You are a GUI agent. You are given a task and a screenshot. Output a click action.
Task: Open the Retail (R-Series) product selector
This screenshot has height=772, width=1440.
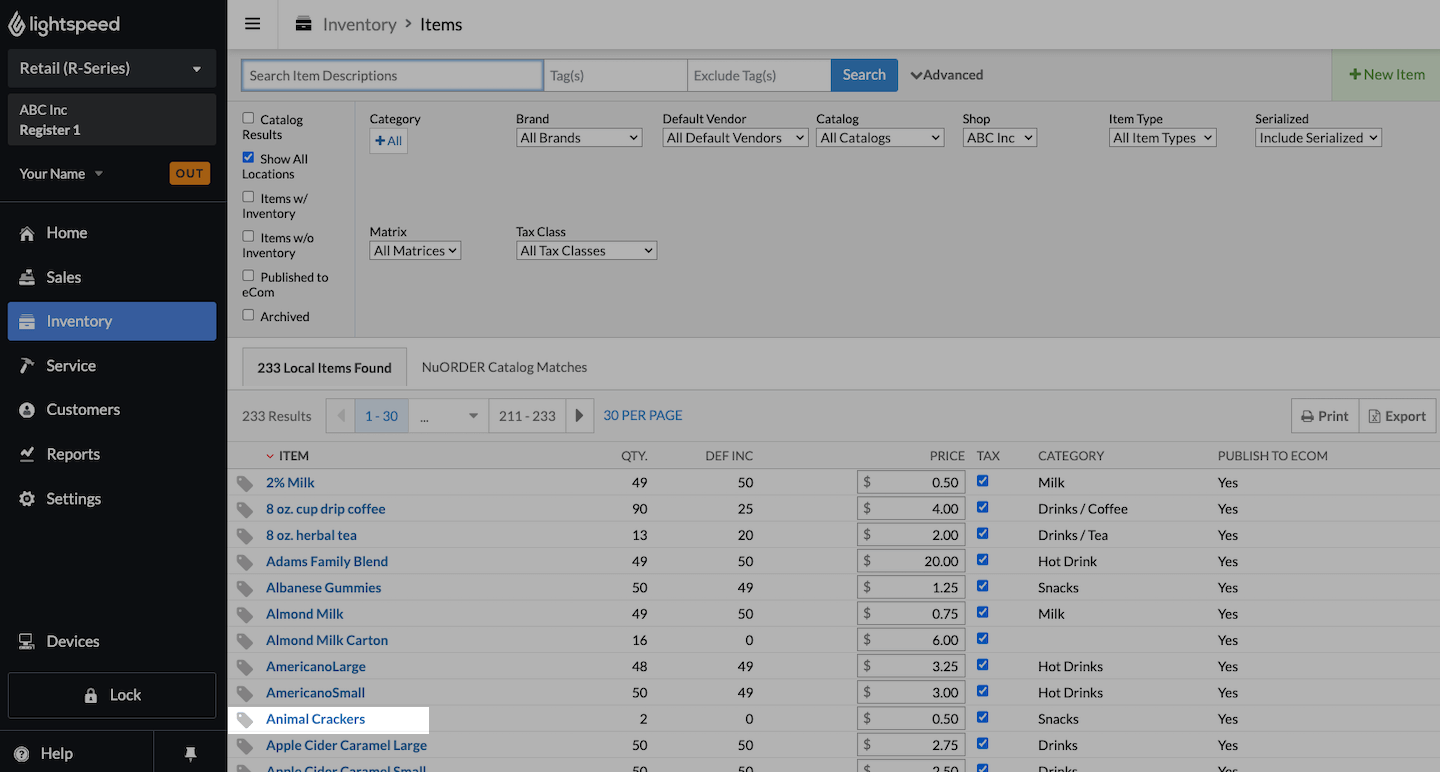pyautogui.click(x=111, y=69)
